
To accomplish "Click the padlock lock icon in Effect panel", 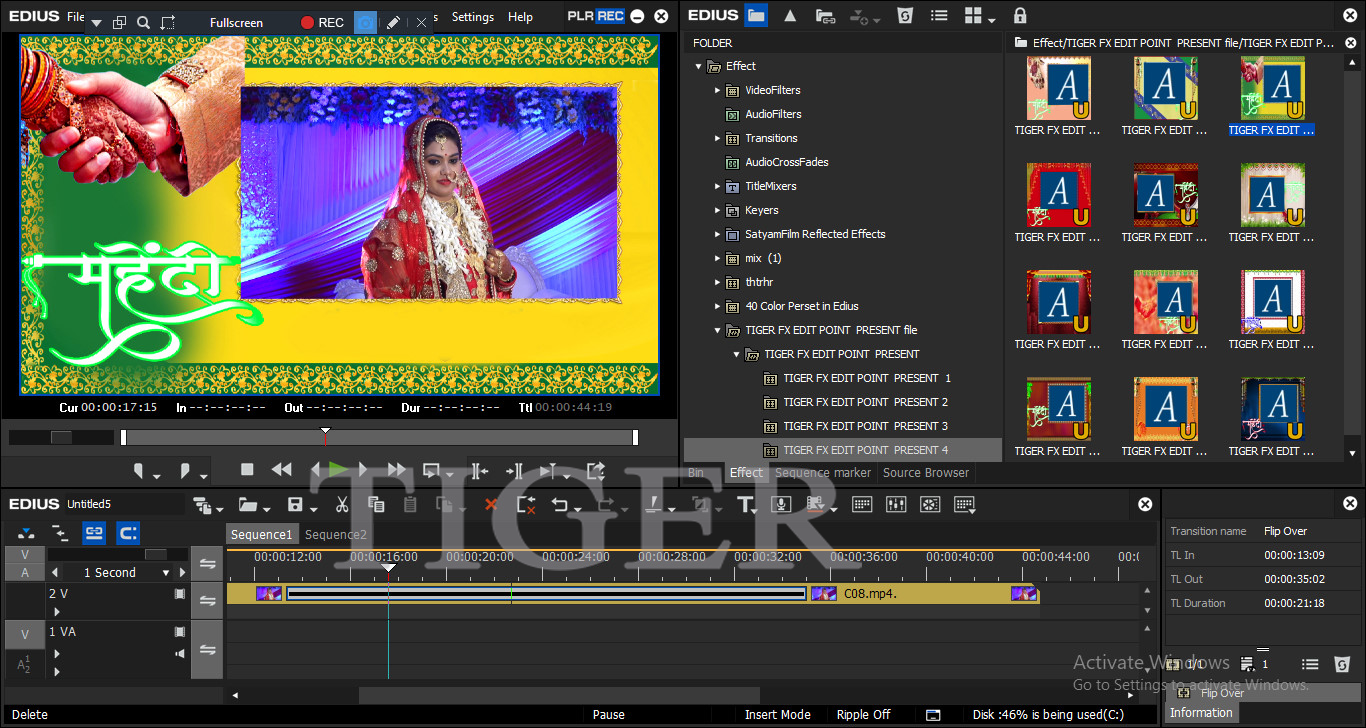I will coord(1020,15).
